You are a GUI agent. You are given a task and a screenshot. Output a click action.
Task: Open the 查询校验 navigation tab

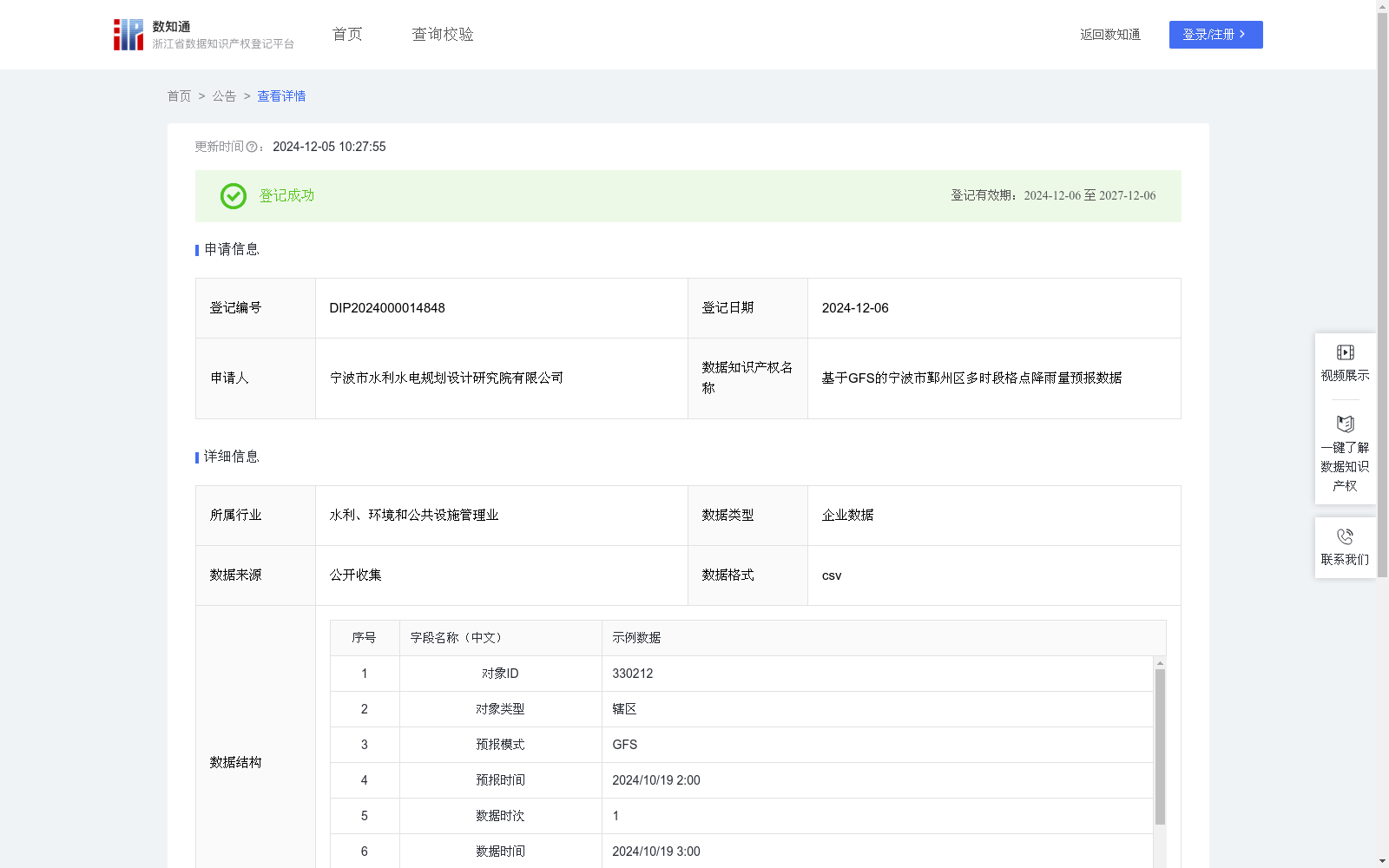pos(443,35)
